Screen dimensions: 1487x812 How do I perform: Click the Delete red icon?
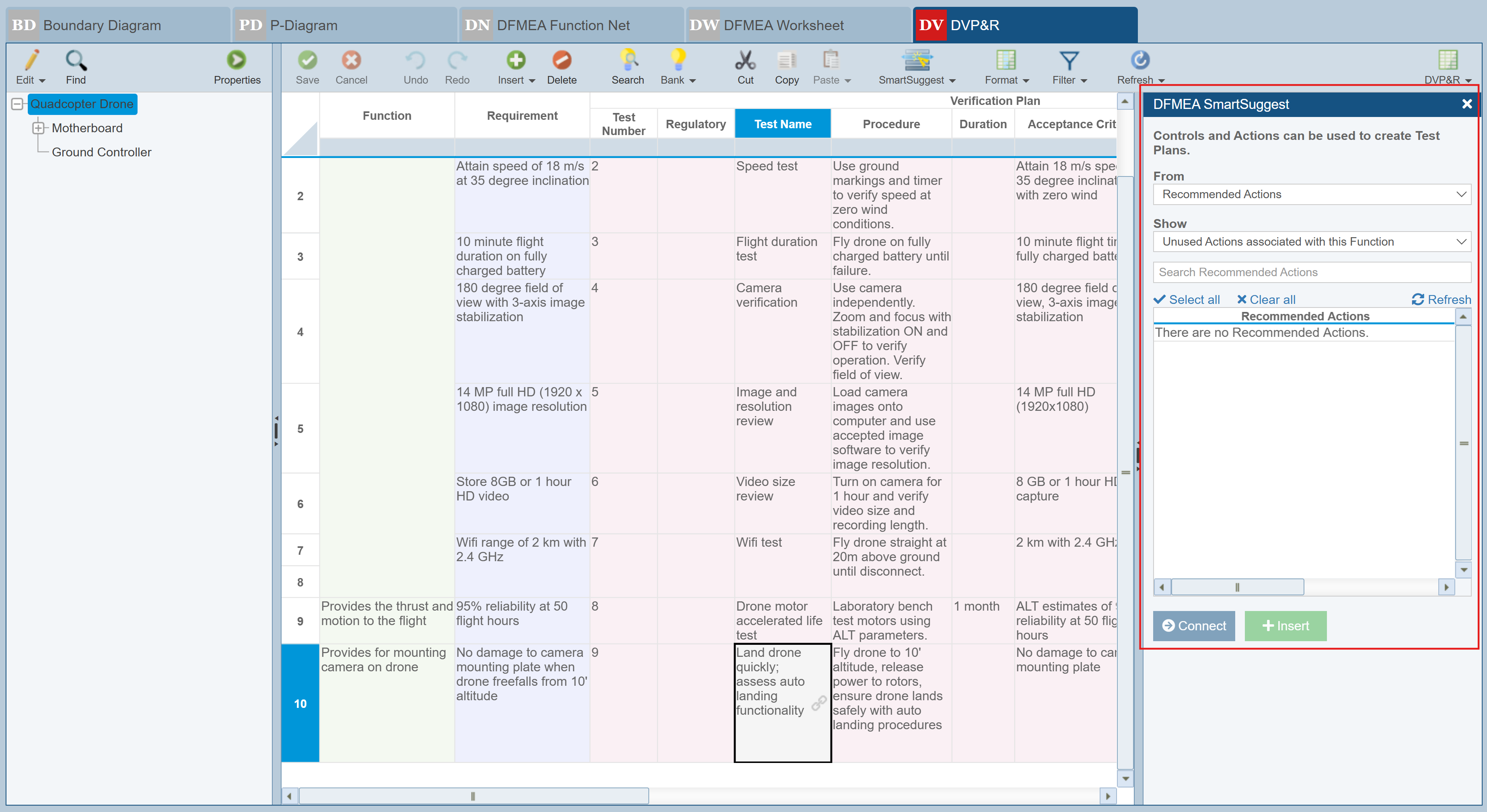[561, 60]
